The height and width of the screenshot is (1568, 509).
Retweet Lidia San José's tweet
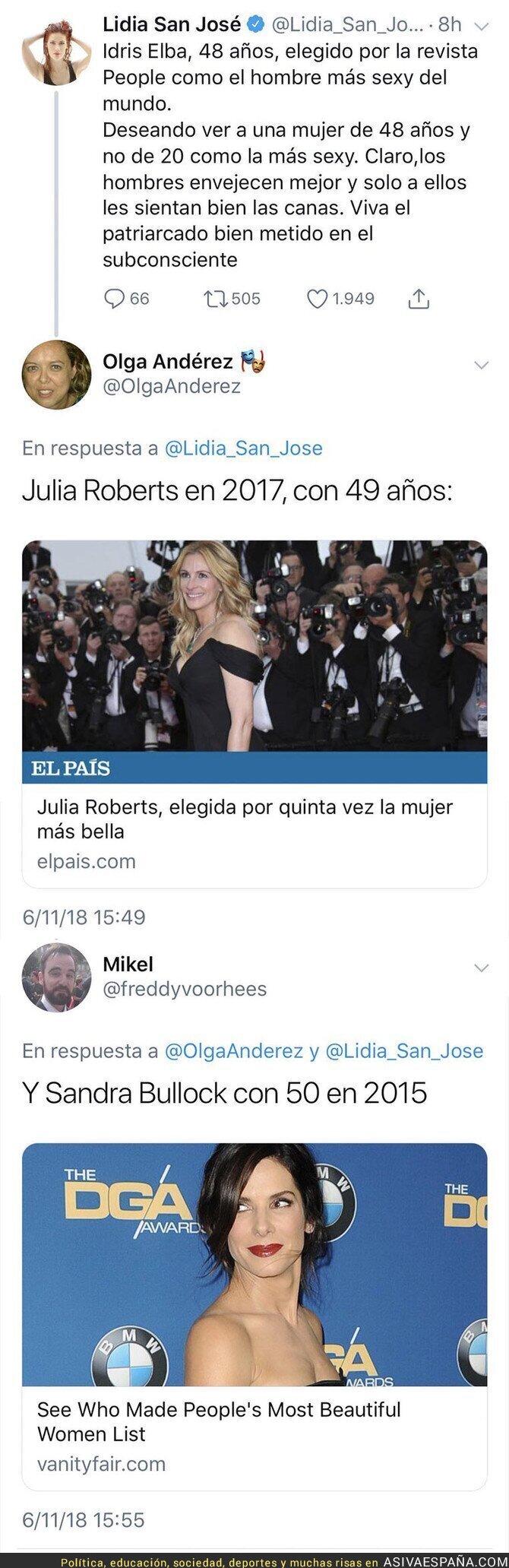216,299
